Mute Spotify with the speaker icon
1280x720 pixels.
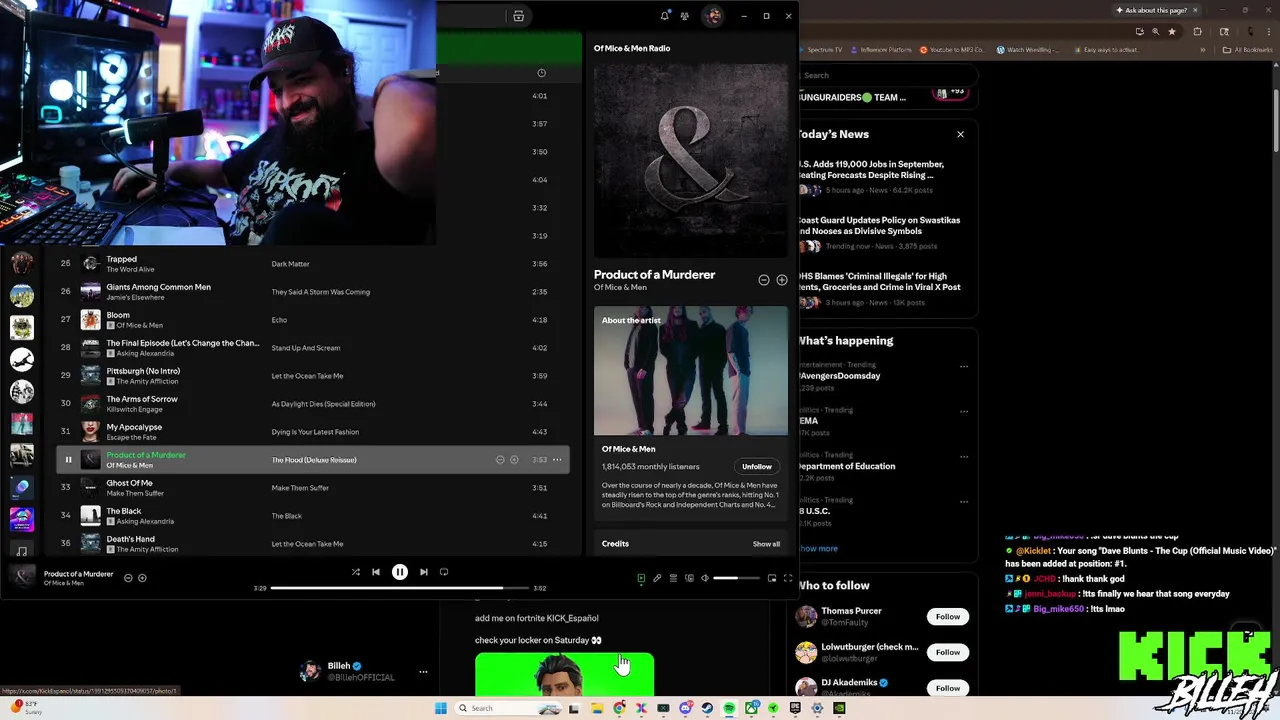(705, 578)
